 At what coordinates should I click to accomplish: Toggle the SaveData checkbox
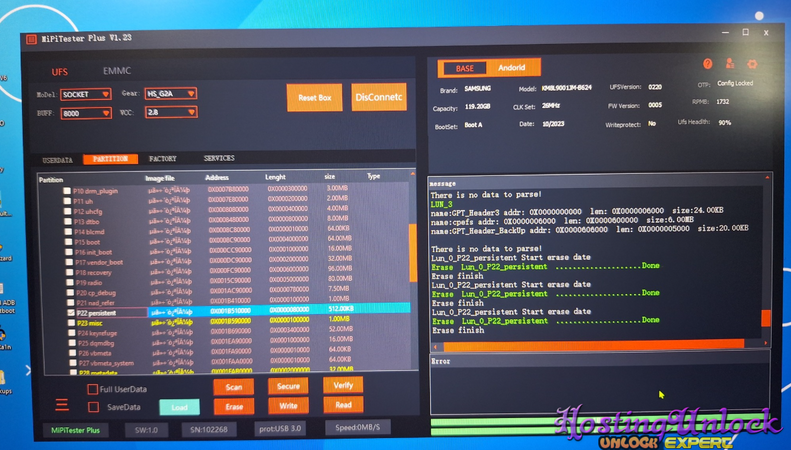point(93,407)
